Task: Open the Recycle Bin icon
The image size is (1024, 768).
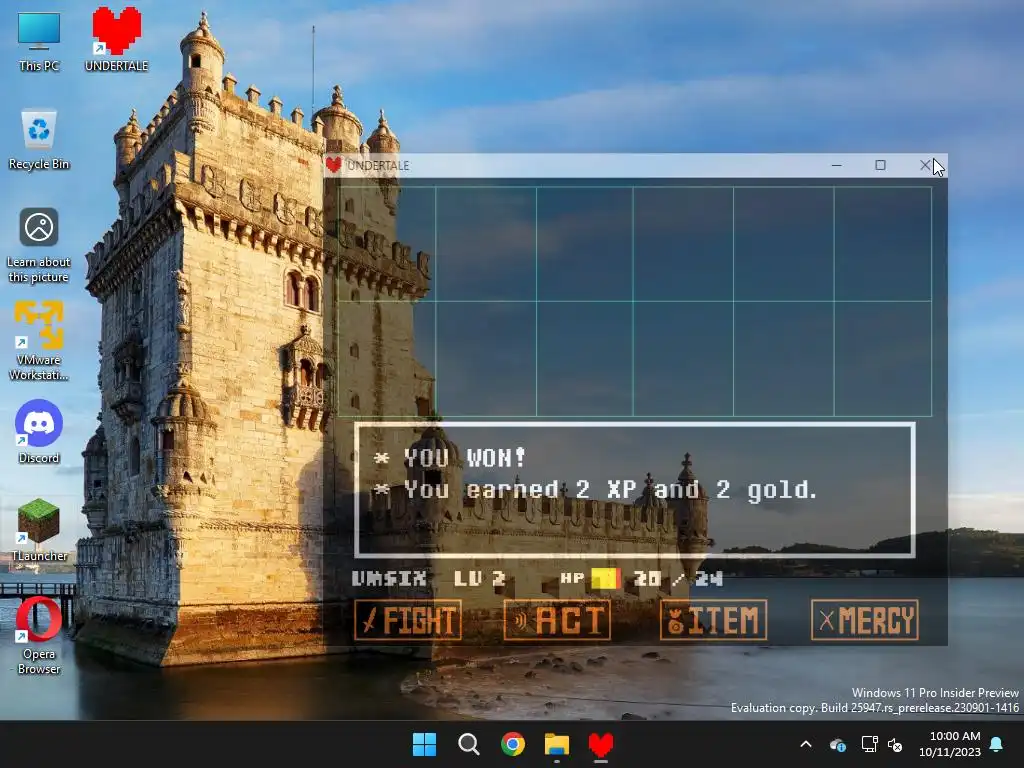Action: [x=39, y=140]
